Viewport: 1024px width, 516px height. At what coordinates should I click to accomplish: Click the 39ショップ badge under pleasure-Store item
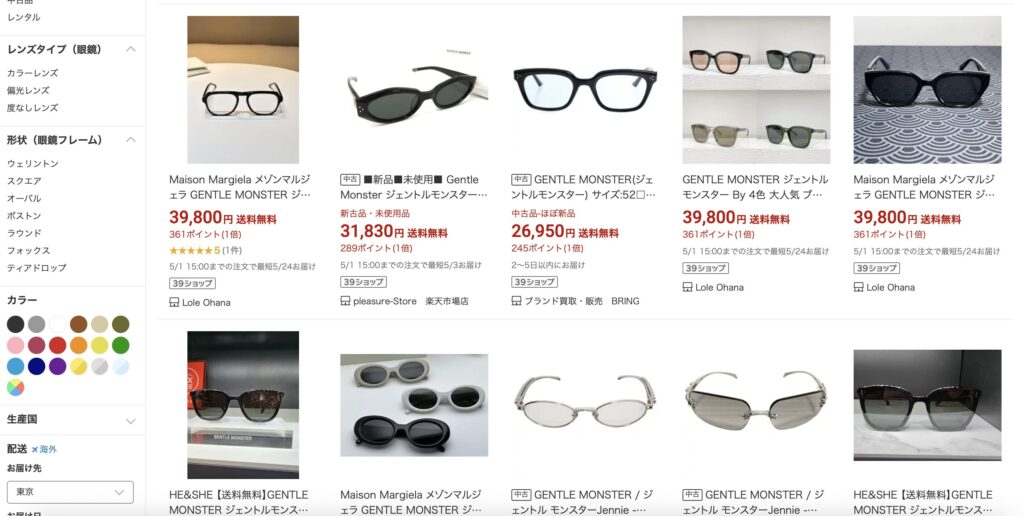tap(363, 282)
